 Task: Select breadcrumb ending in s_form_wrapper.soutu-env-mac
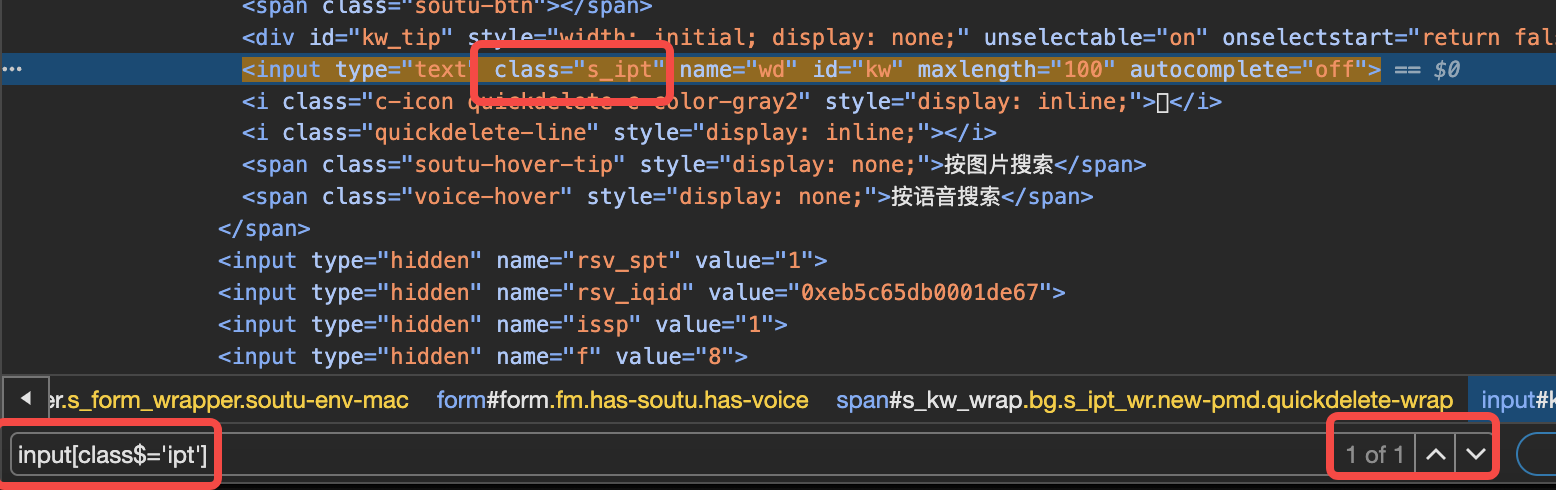click(x=228, y=401)
